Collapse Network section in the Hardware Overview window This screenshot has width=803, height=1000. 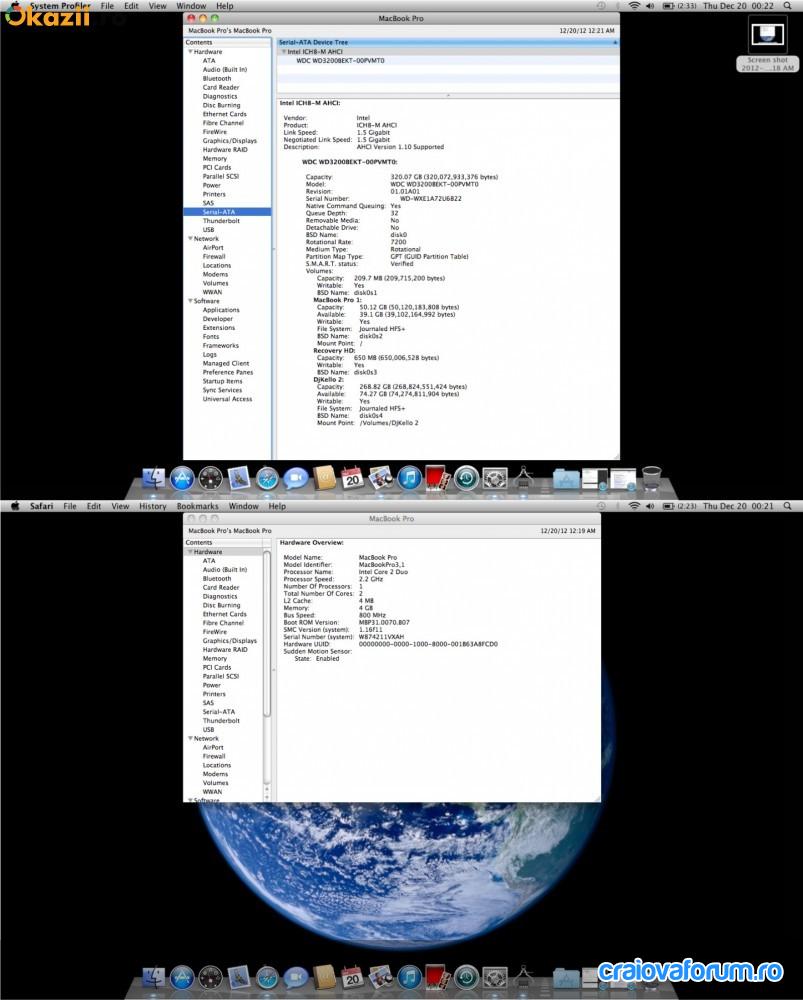[x=190, y=739]
